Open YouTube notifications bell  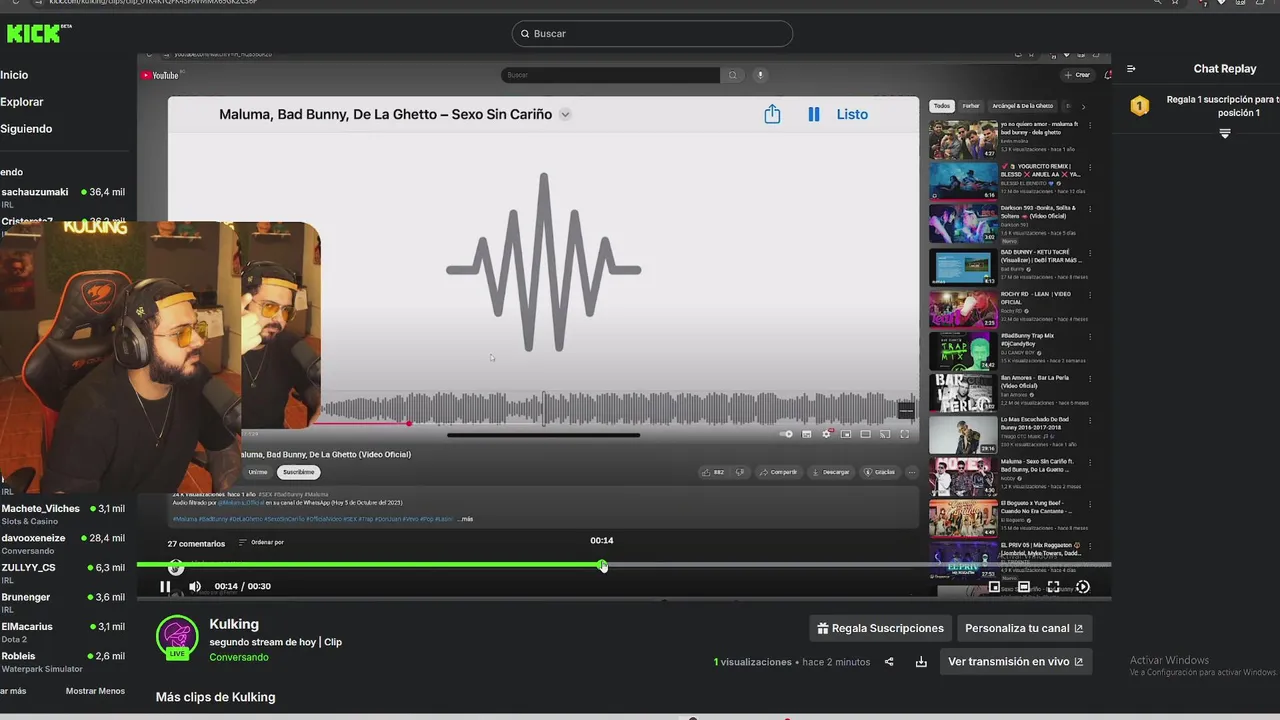(x=1107, y=75)
